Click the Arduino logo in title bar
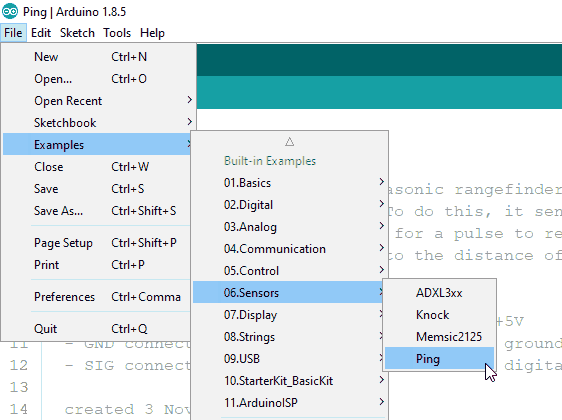562x420 pixels. (x=10, y=11)
